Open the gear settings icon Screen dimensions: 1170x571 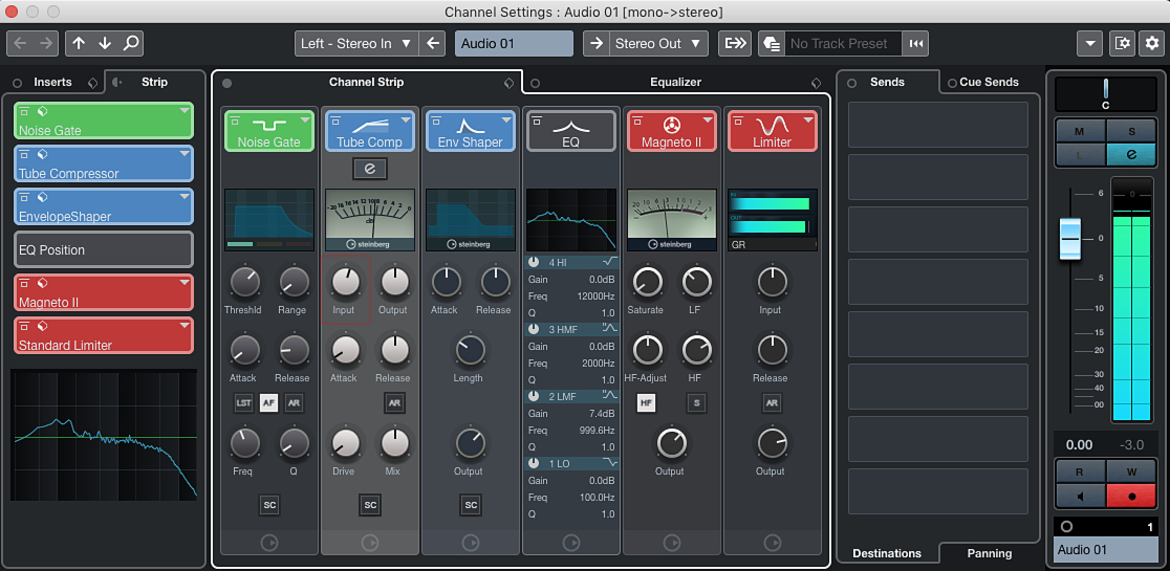(1152, 43)
